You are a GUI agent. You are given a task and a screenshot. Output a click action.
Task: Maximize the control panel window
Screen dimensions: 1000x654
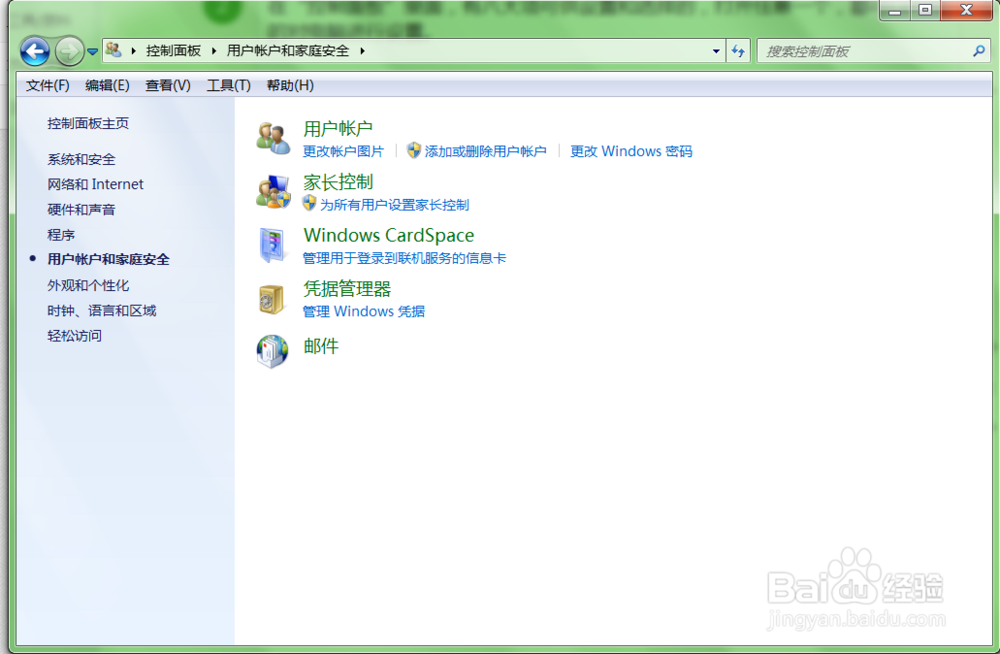[925, 11]
